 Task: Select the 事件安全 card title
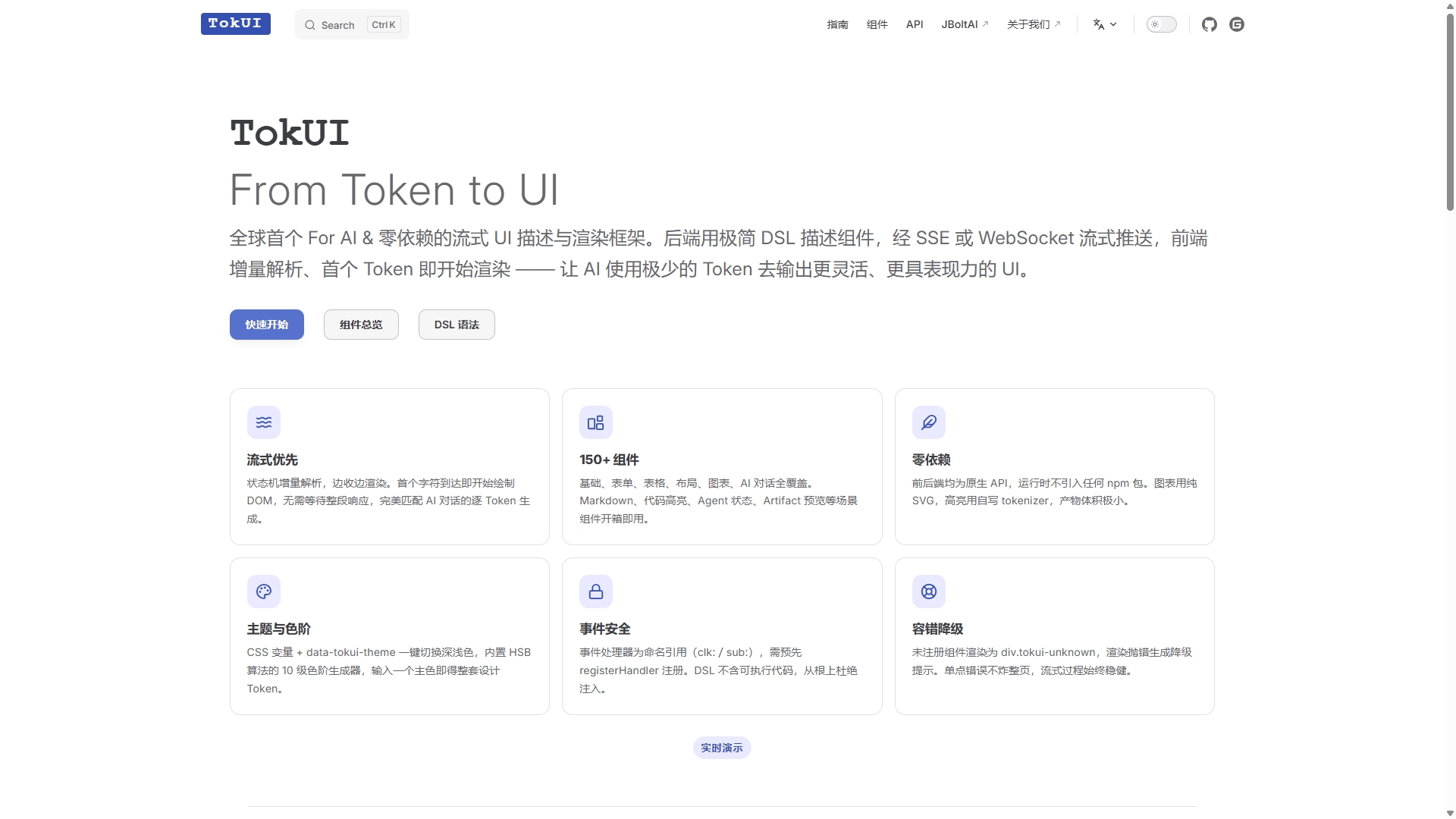605,629
